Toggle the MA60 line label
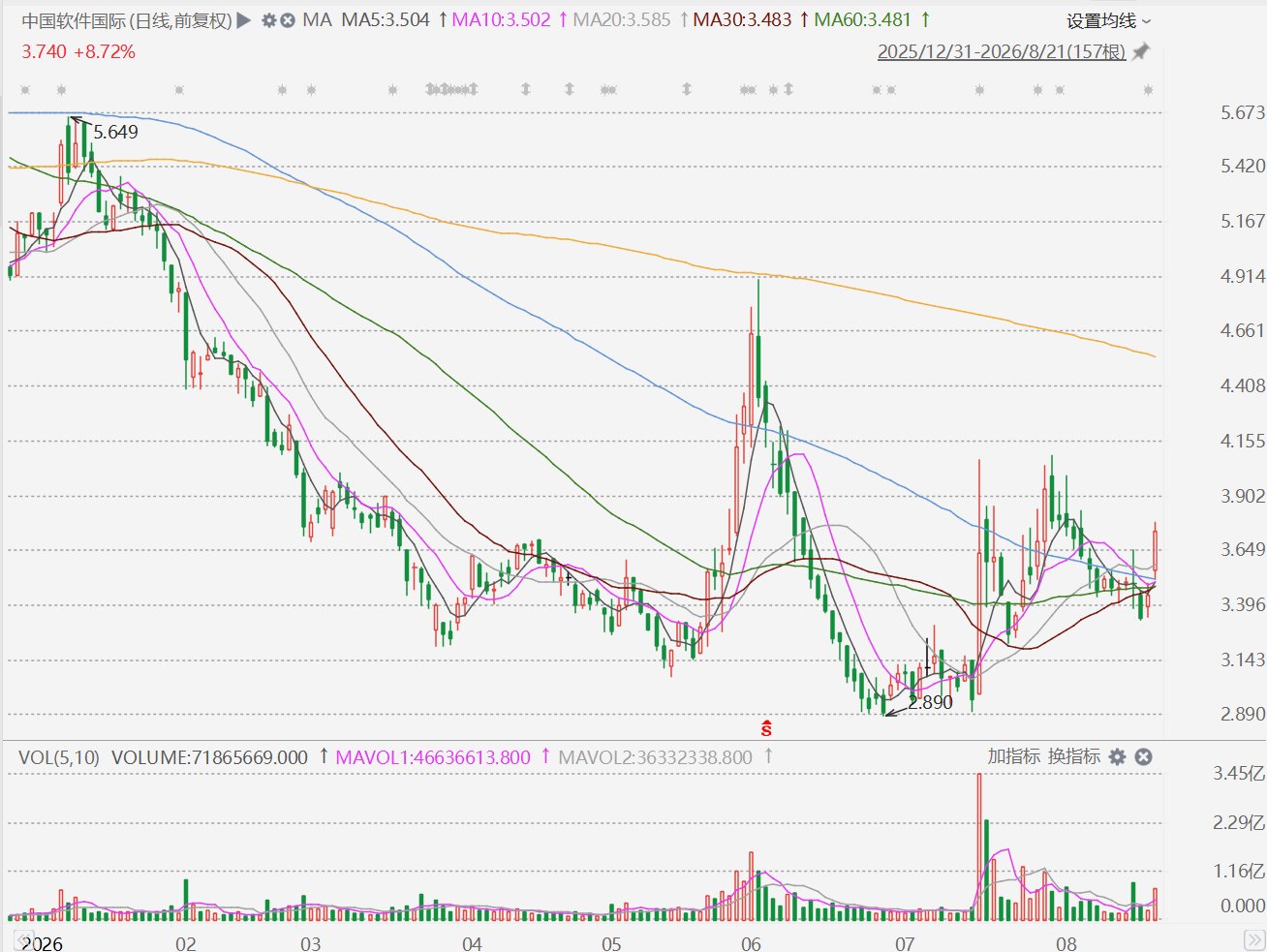The height and width of the screenshot is (952, 1267). [862, 19]
